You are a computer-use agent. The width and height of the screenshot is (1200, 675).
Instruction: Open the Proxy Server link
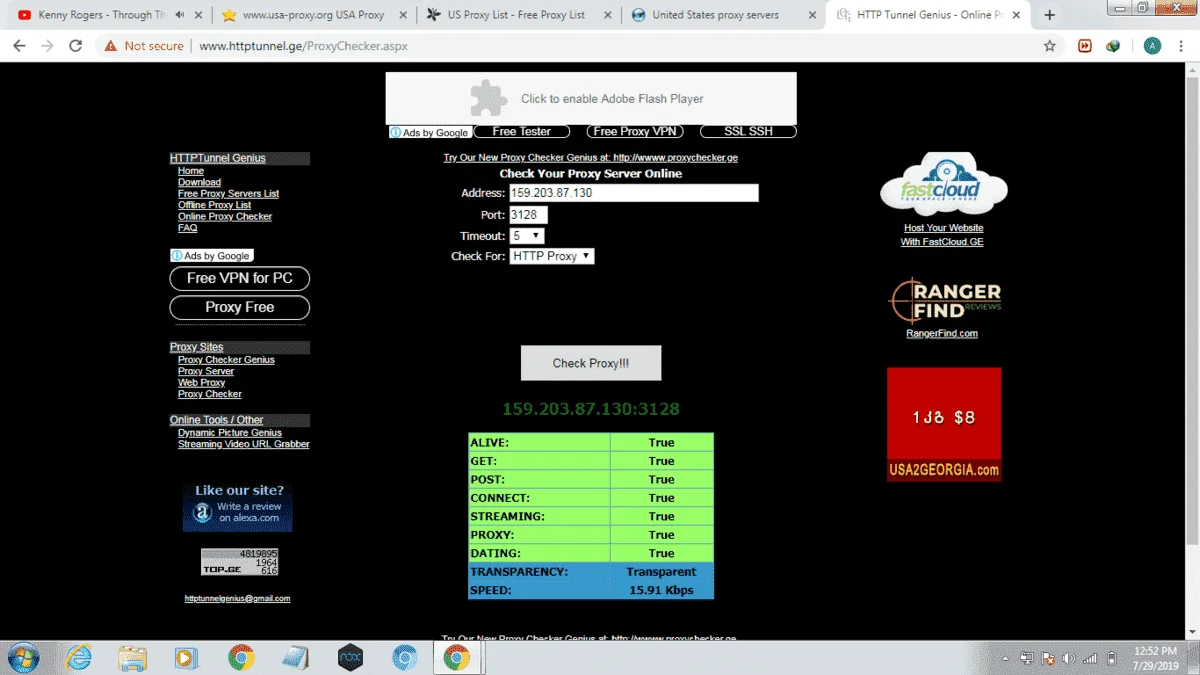[x=206, y=371]
